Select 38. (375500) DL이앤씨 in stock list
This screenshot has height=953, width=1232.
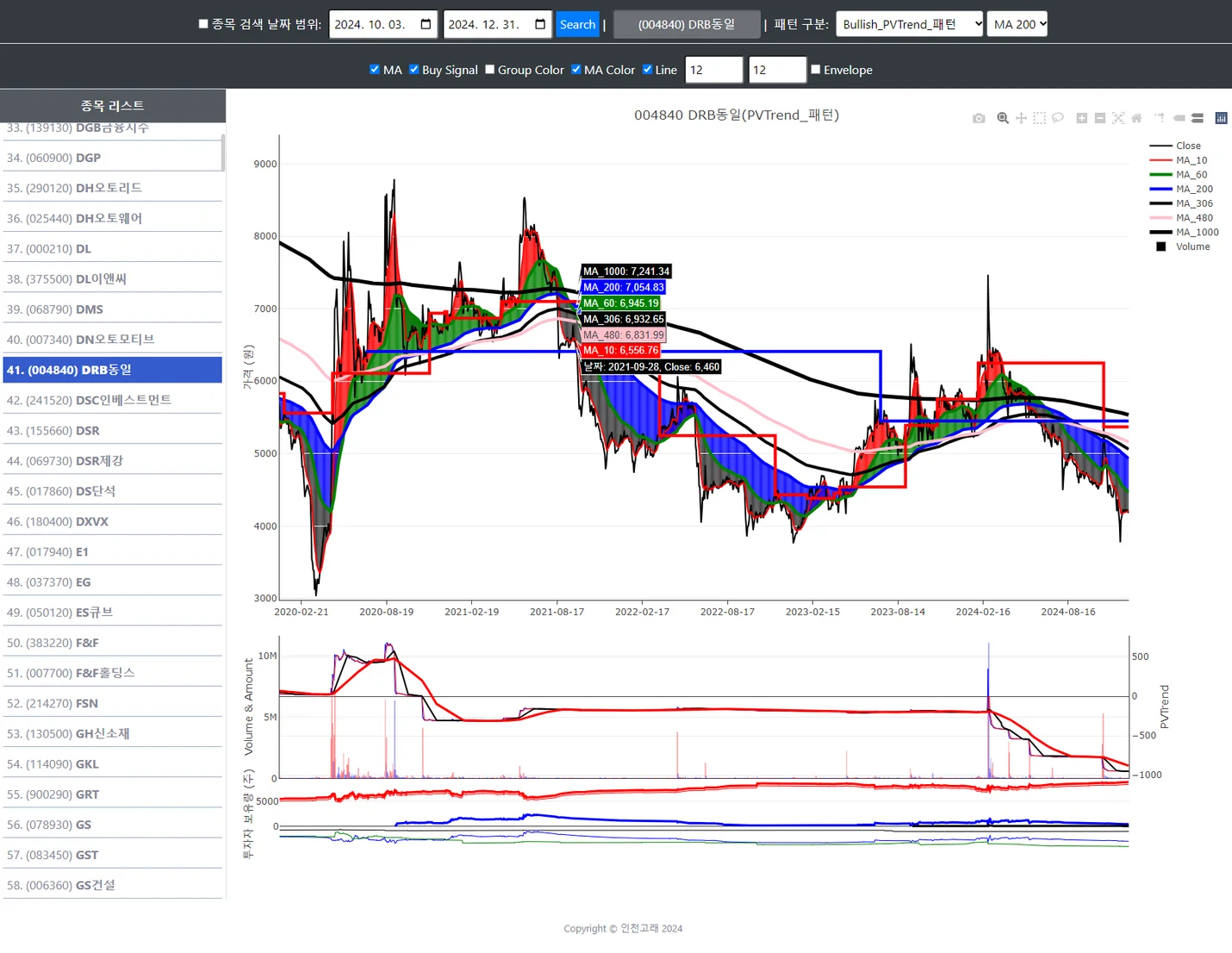112,279
